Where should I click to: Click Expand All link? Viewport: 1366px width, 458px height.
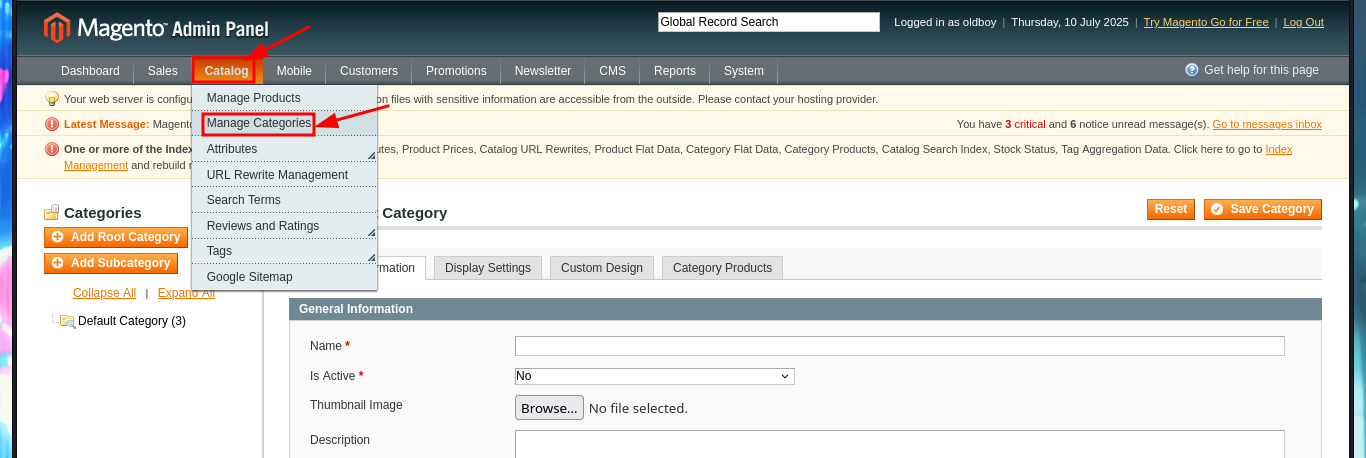coord(186,293)
